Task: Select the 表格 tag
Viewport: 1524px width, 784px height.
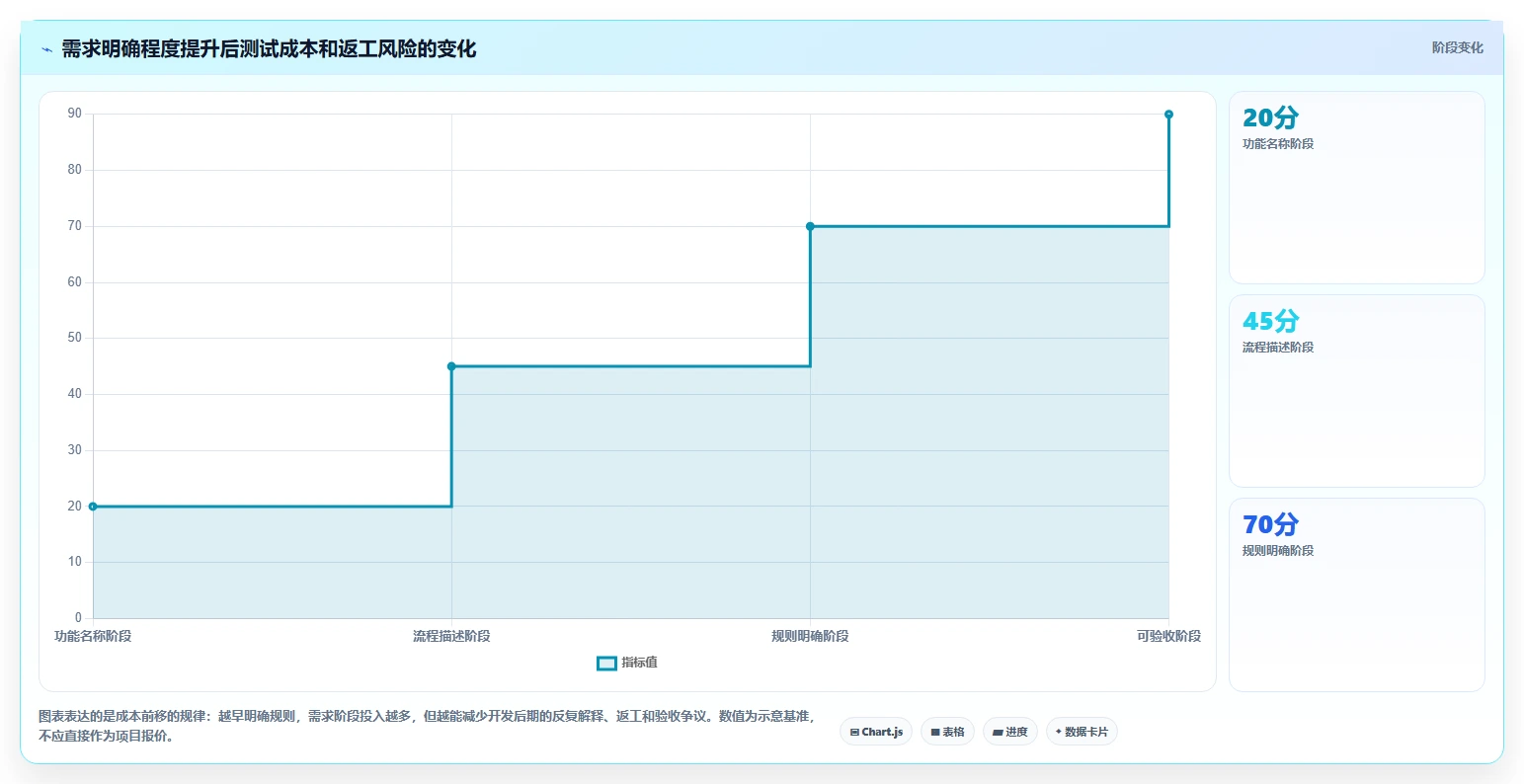Action: (x=947, y=732)
